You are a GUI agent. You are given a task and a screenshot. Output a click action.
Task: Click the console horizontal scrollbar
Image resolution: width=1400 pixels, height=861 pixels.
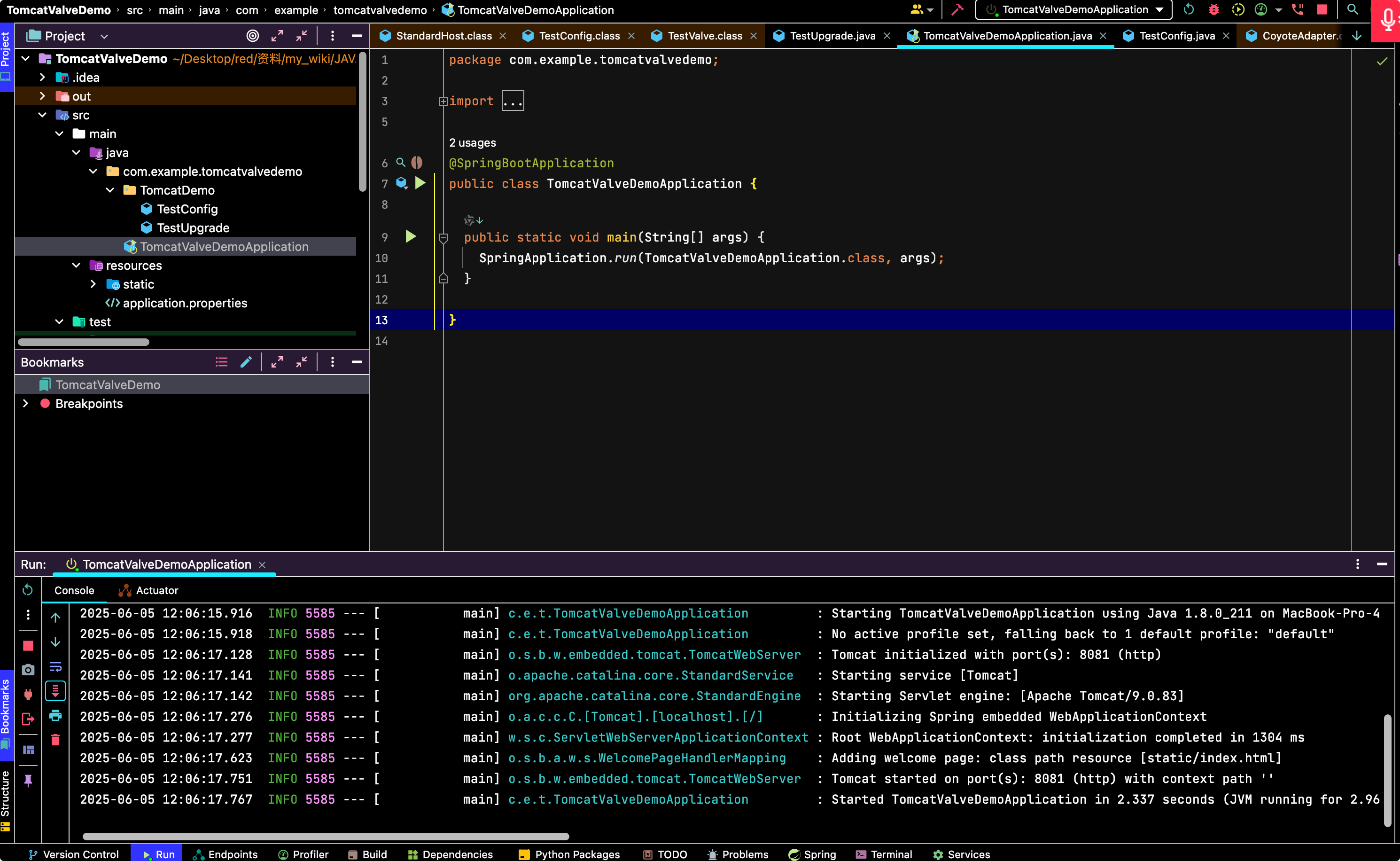(x=326, y=836)
